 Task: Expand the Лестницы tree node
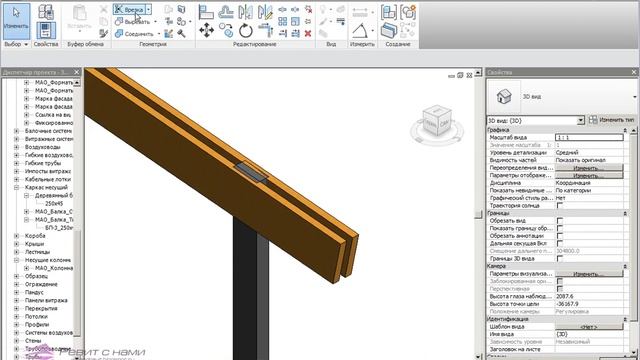coord(17,252)
